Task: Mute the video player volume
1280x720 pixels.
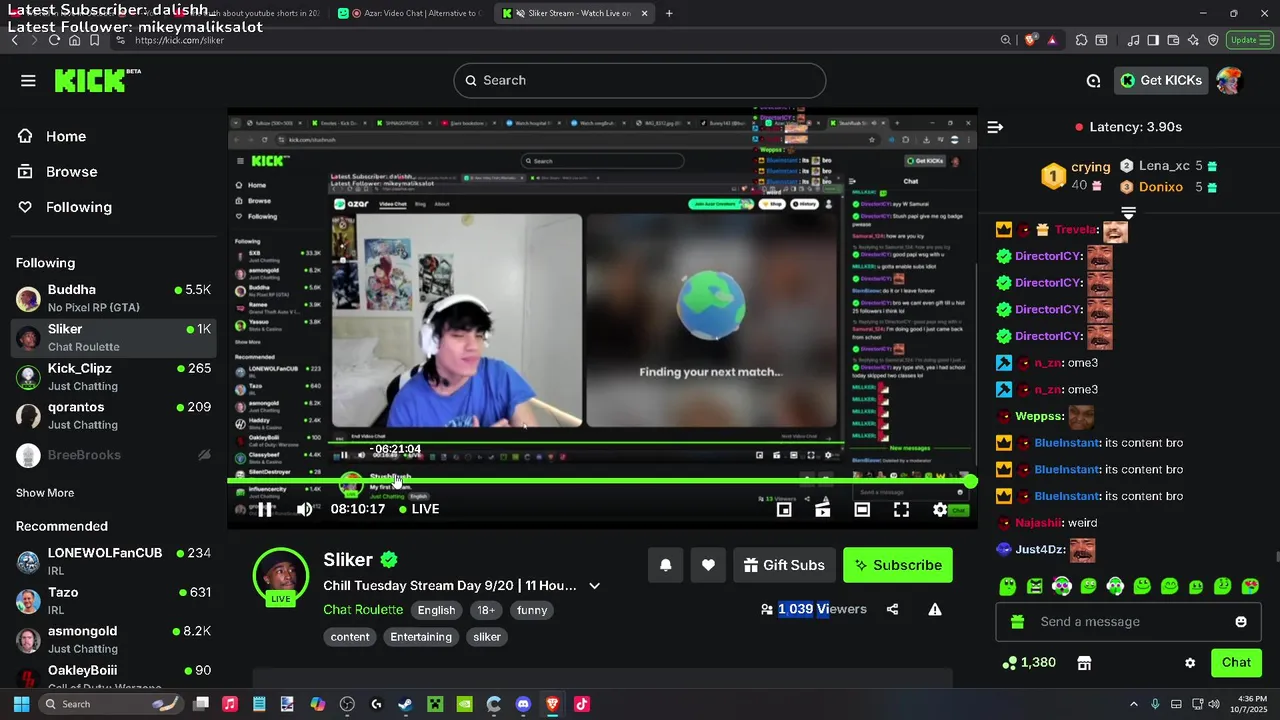Action: point(304,510)
